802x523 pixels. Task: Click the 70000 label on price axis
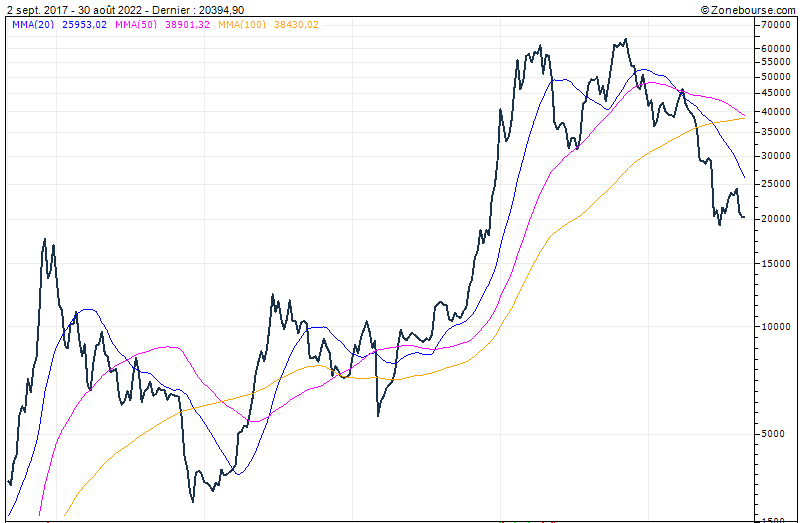(x=776, y=25)
